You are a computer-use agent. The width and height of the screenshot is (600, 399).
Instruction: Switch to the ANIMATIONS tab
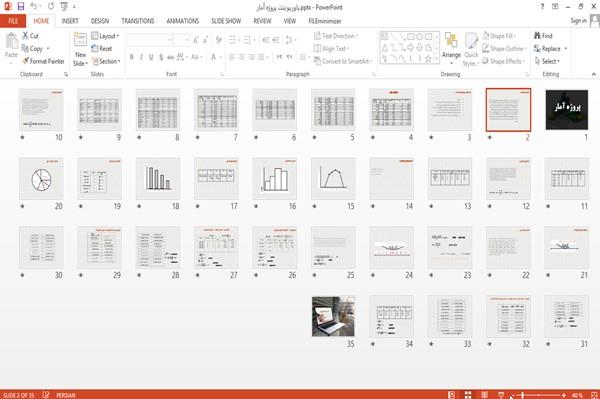[x=183, y=21]
